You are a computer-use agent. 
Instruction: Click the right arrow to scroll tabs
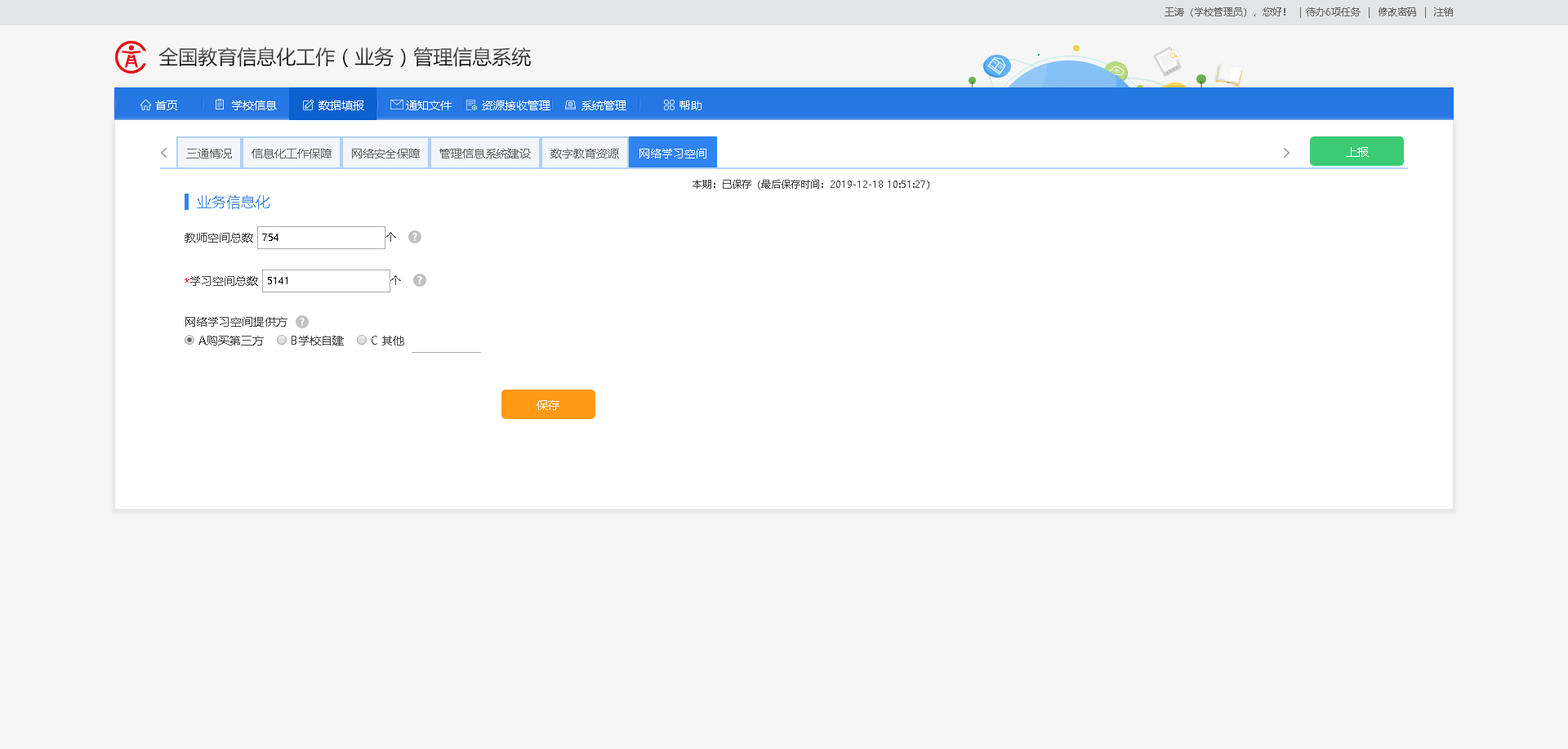click(x=1286, y=152)
